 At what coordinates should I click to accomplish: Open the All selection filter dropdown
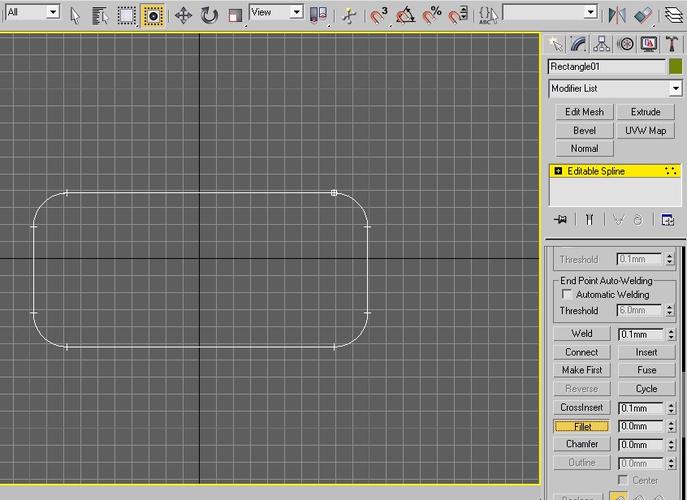tap(52, 12)
